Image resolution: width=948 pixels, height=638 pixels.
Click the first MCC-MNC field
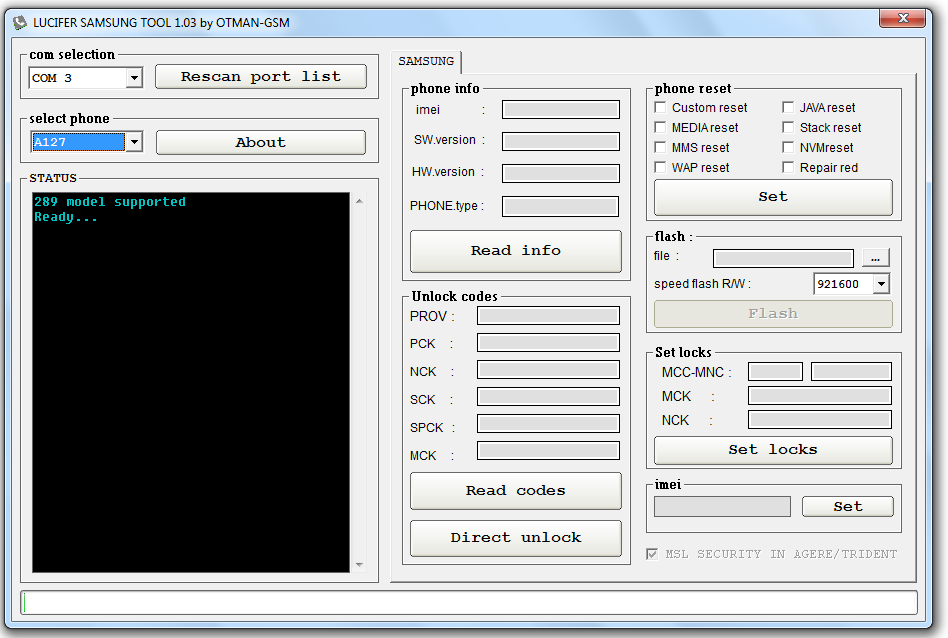(775, 371)
